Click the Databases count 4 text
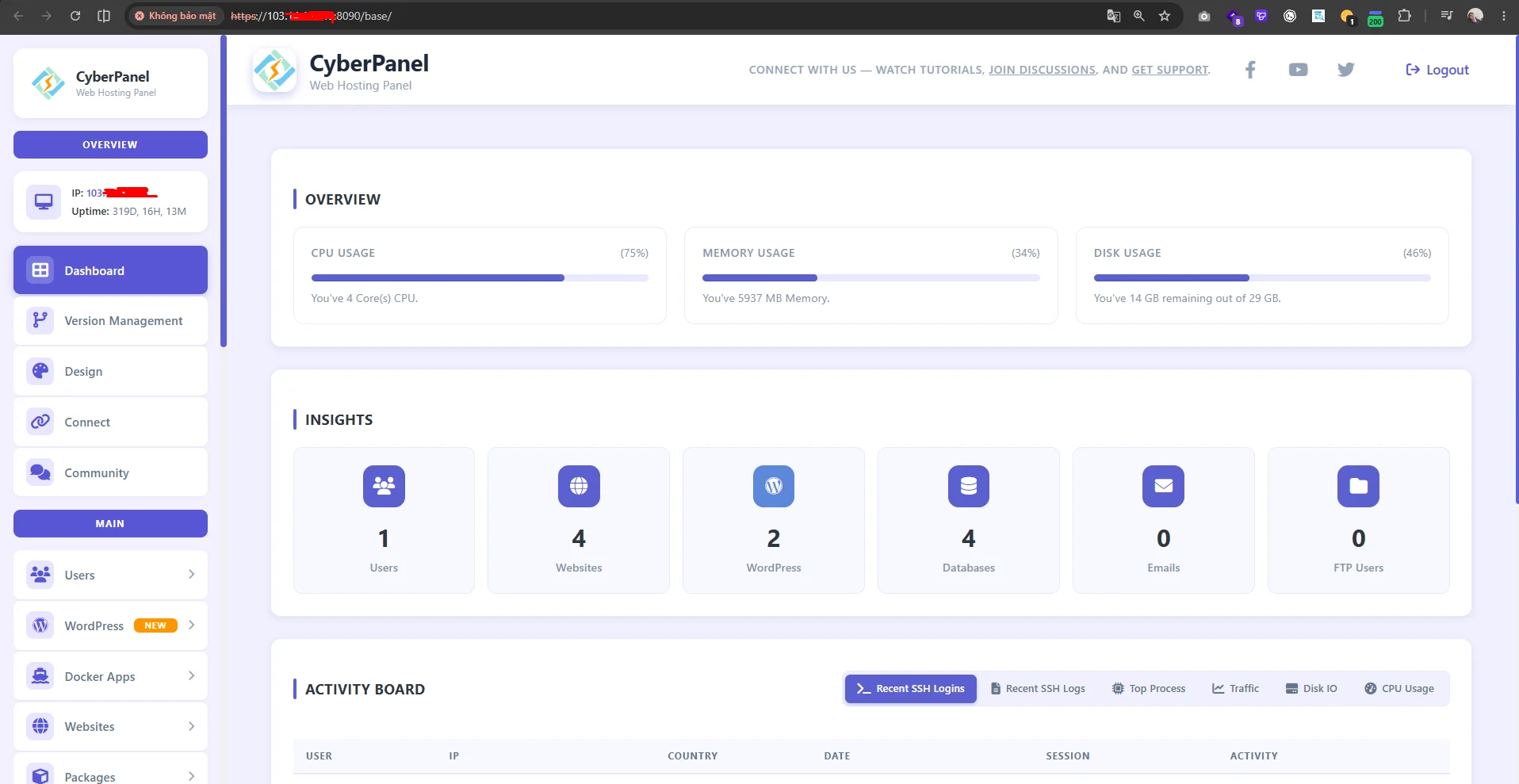 pyautogui.click(x=969, y=538)
